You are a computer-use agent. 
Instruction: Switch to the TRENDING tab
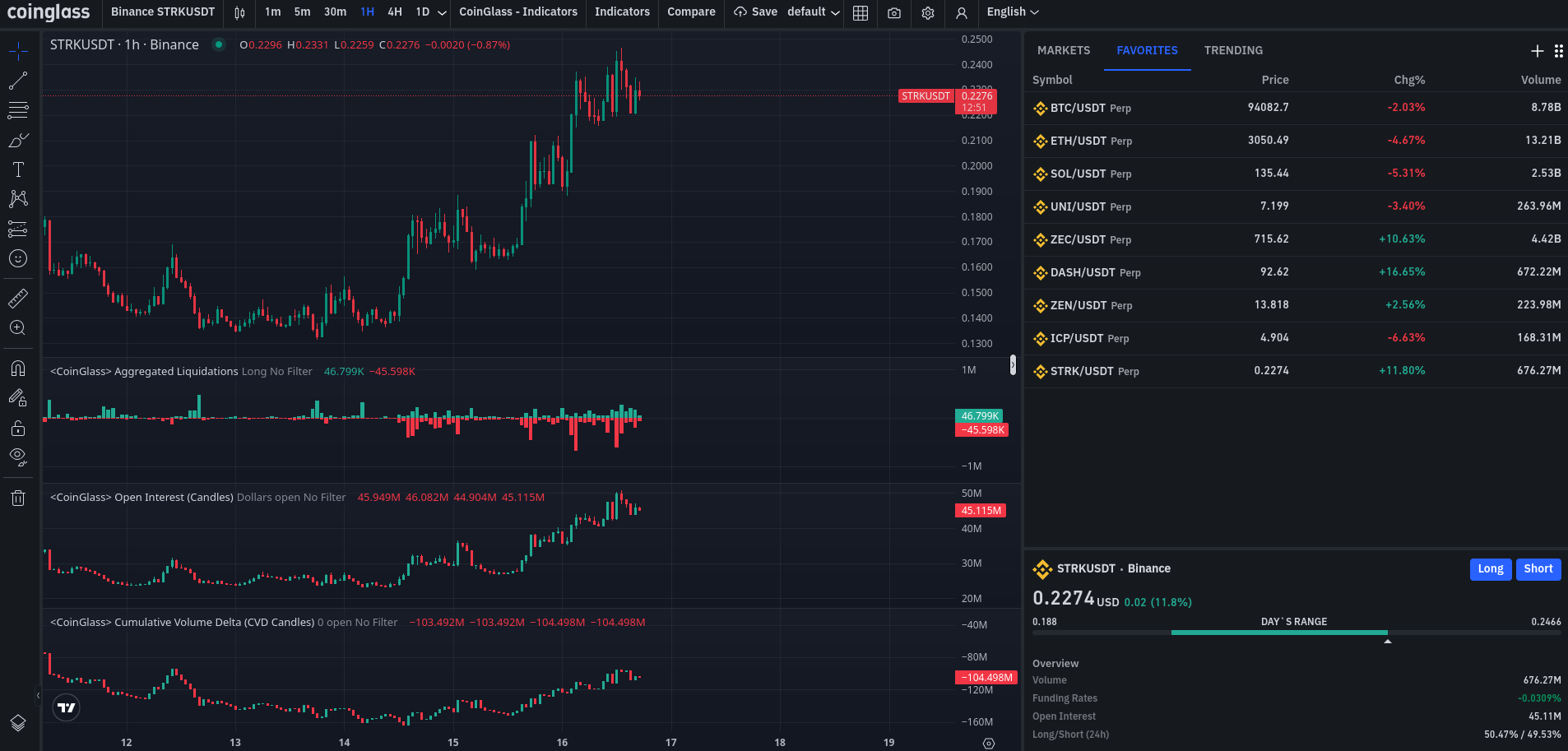(x=1232, y=50)
